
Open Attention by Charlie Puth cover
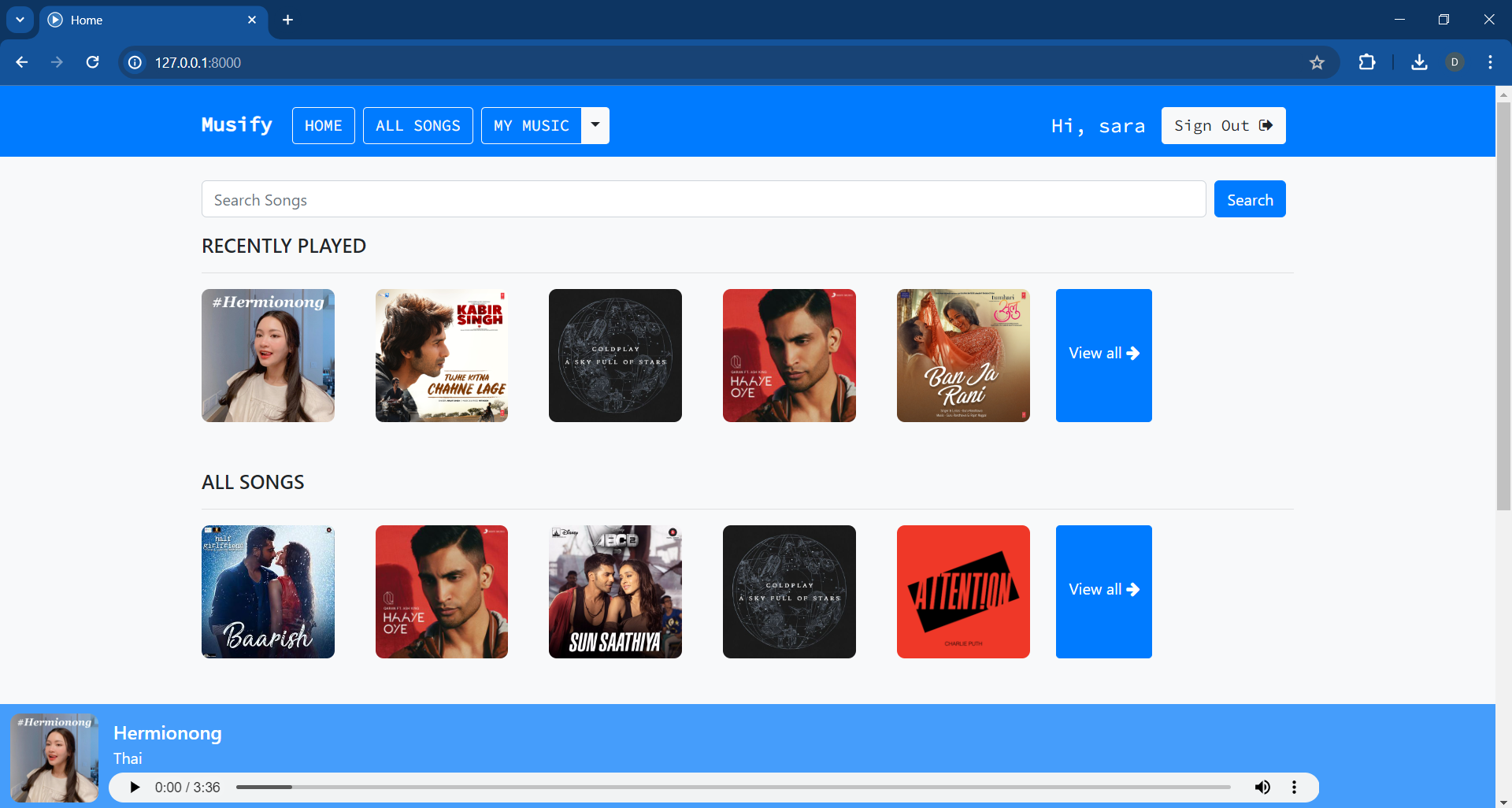(963, 591)
